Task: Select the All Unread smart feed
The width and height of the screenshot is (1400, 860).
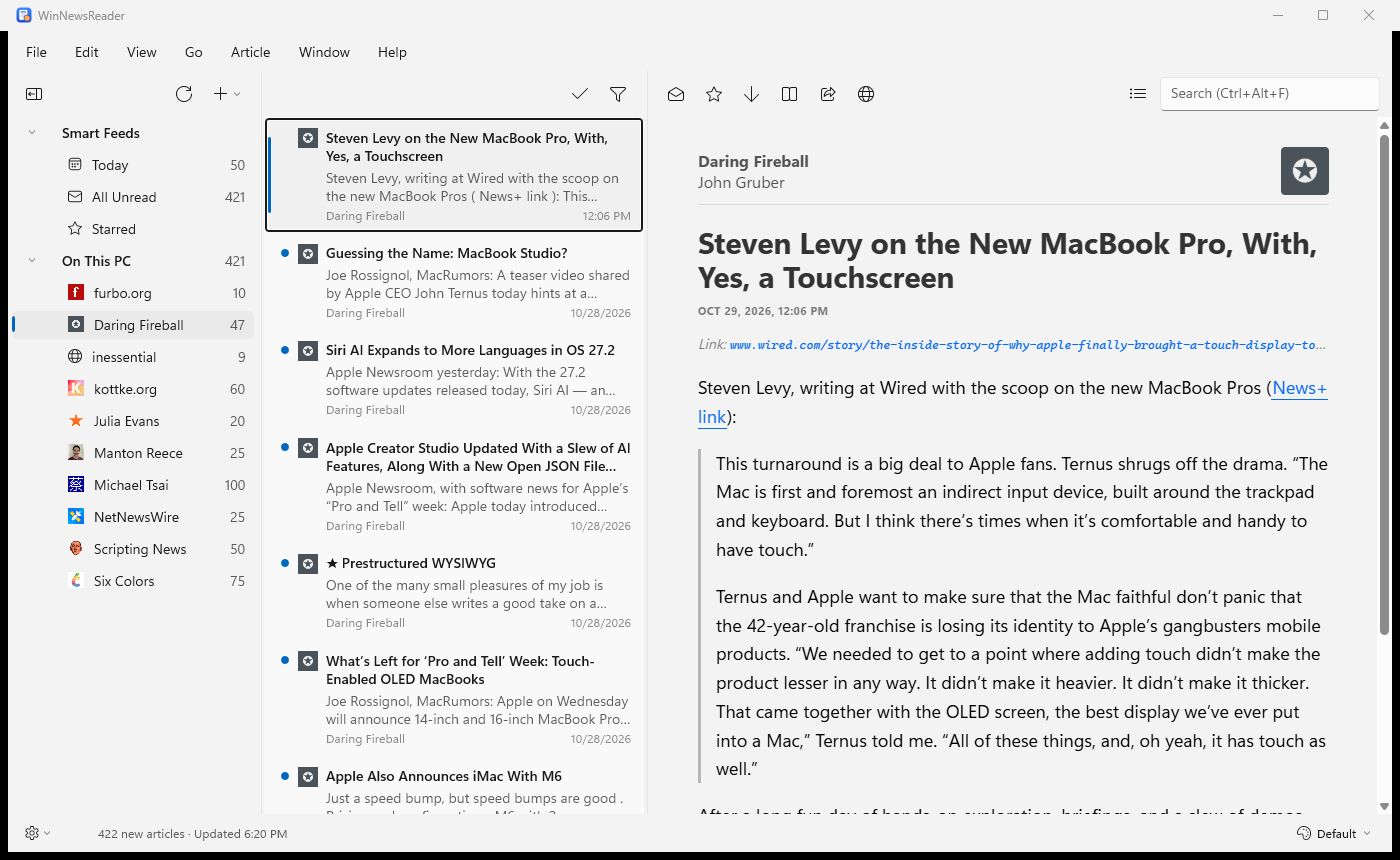Action: (x=133, y=197)
